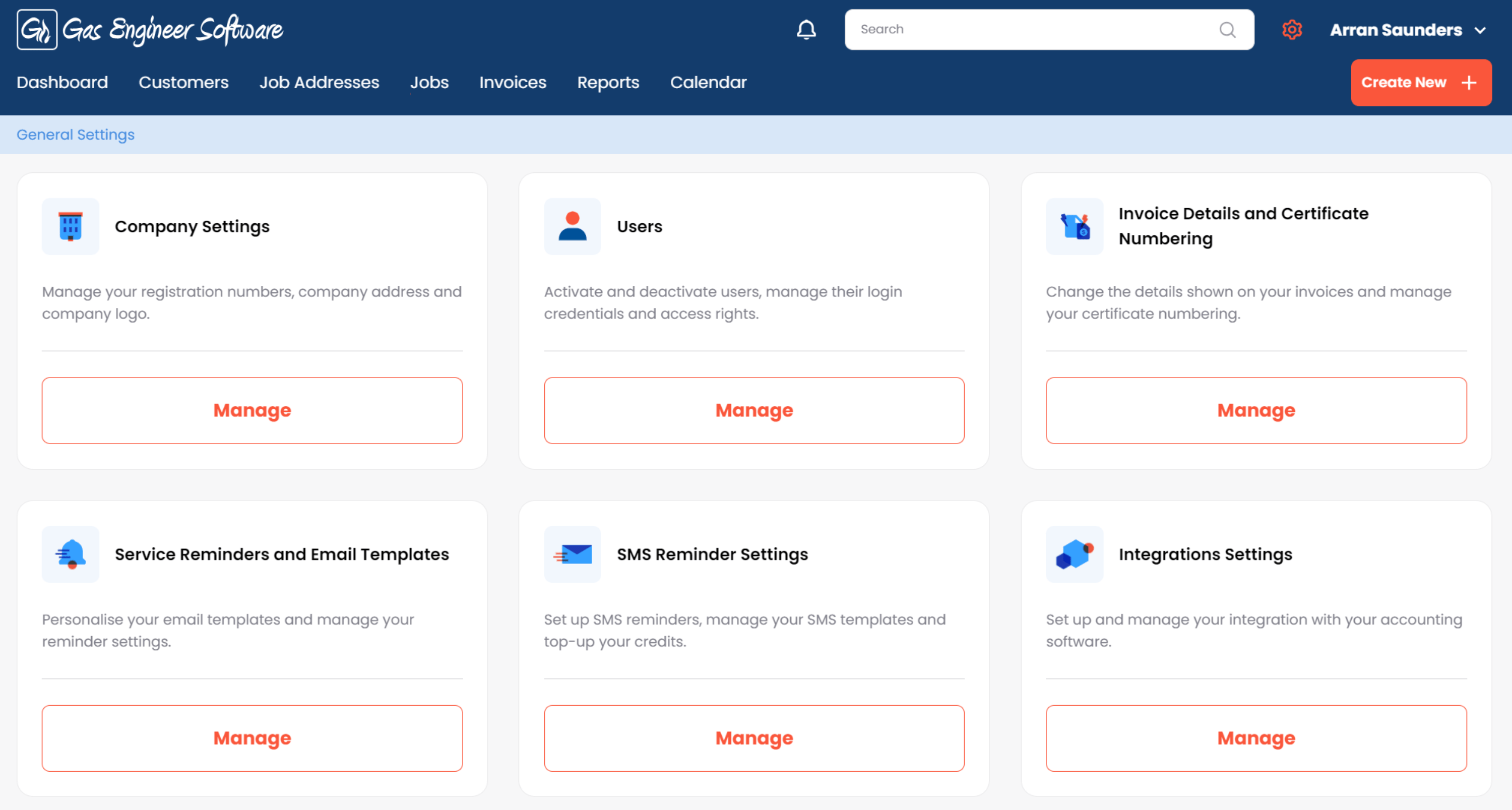
Task: Click the SMS Reminder envelope icon
Action: (572, 554)
